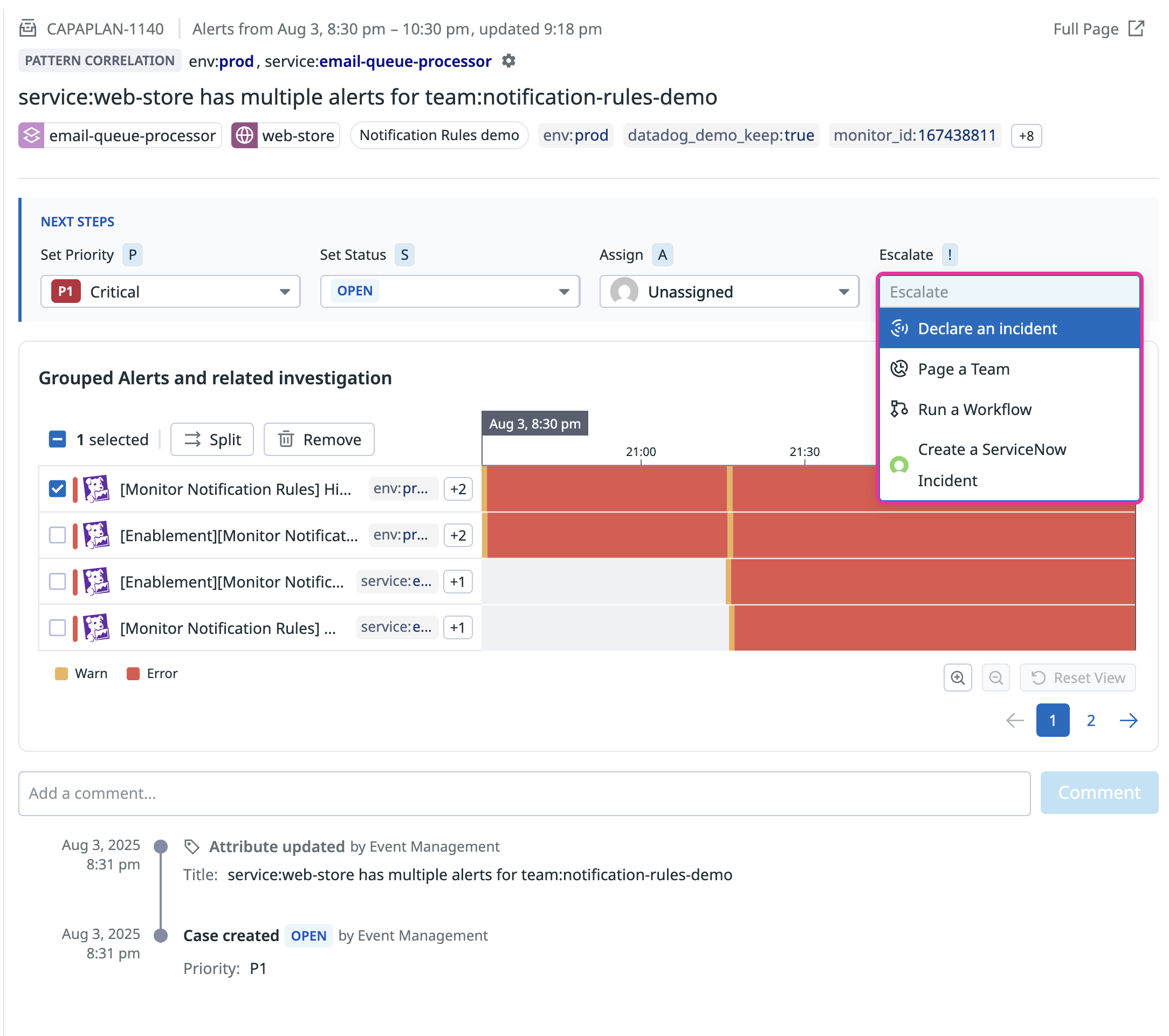
Task: Click the S keyboard shortcut badge
Action: click(404, 254)
